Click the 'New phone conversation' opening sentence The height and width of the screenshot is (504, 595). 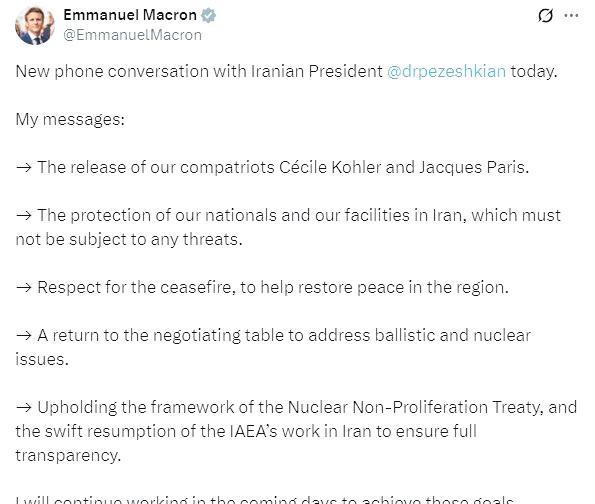[286, 72]
